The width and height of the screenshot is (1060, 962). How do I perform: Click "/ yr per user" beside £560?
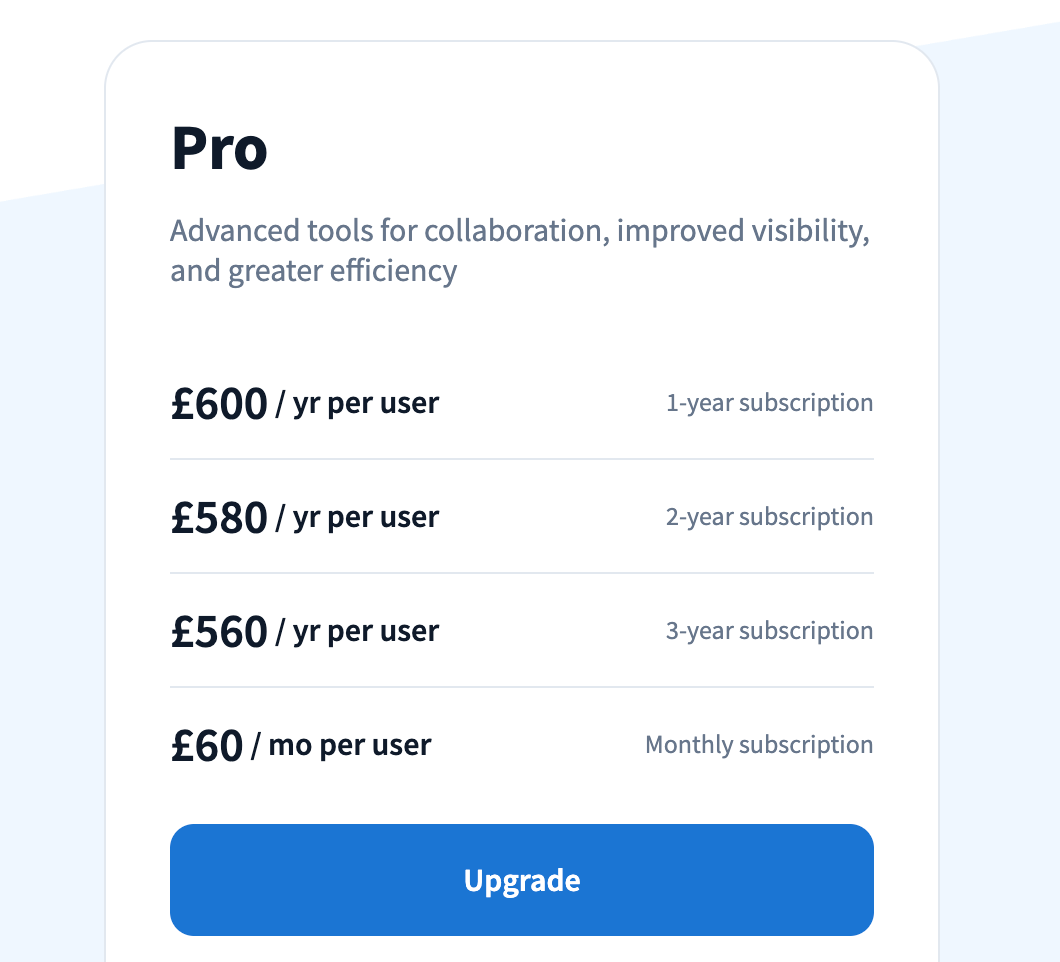[x=357, y=631]
